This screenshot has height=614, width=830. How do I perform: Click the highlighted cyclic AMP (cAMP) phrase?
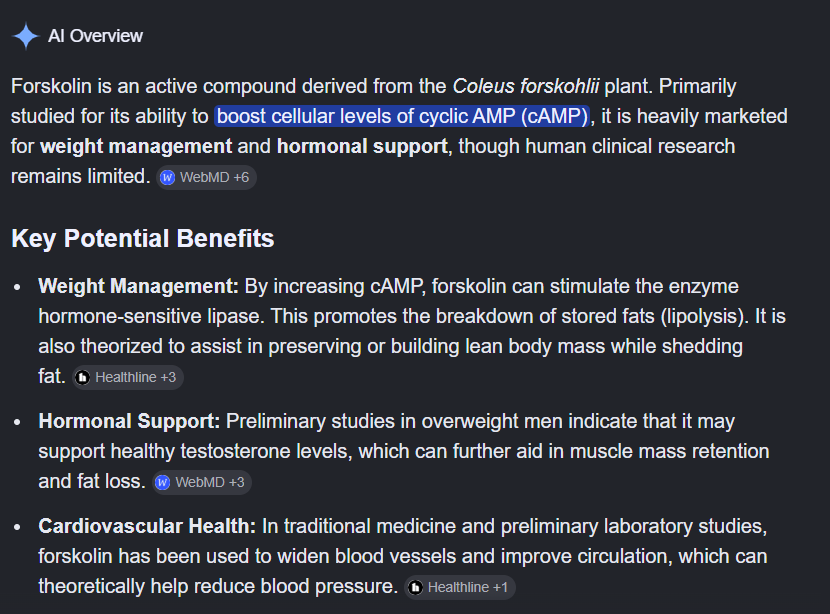[x=402, y=116]
